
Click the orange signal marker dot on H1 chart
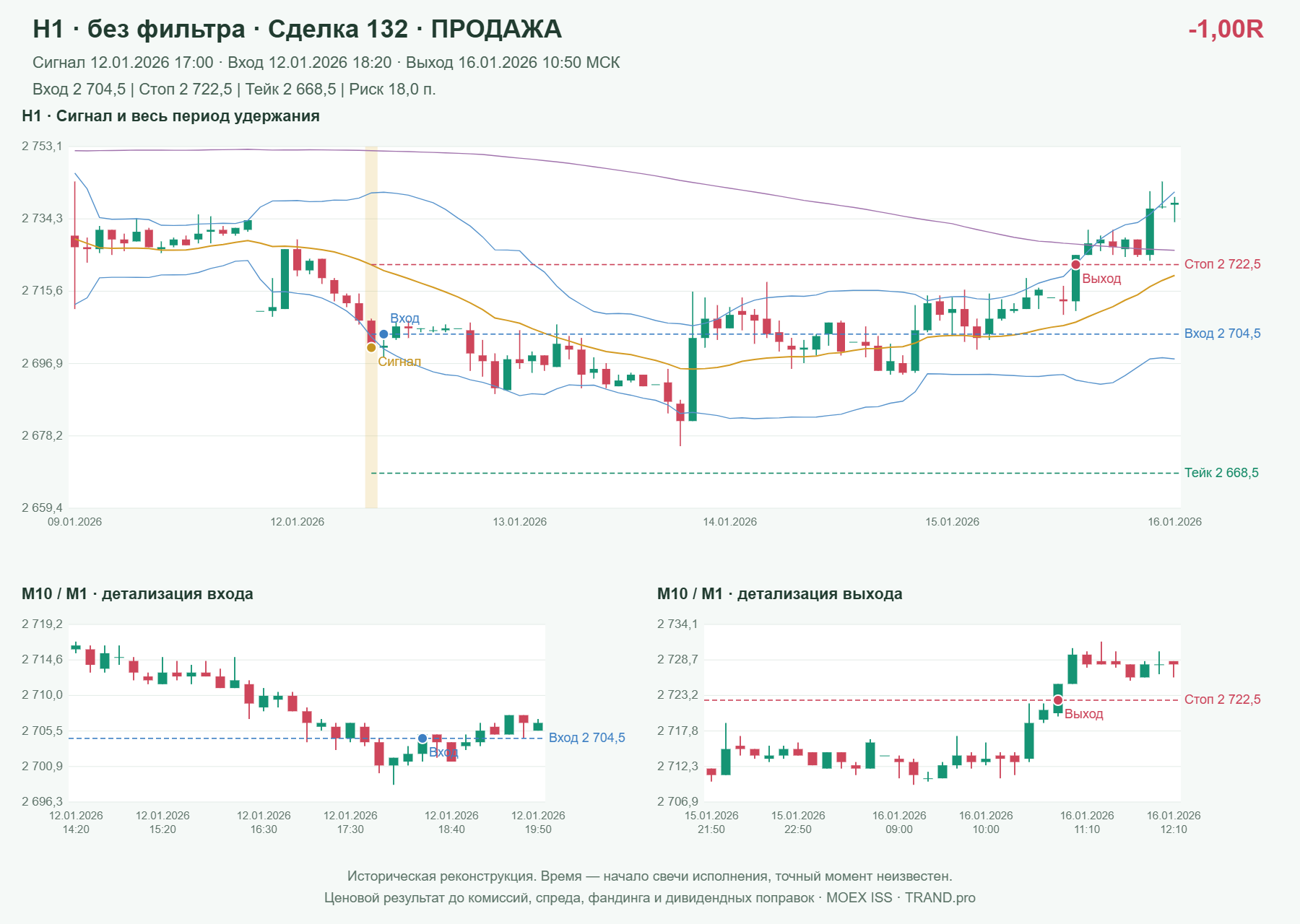click(371, 347)
